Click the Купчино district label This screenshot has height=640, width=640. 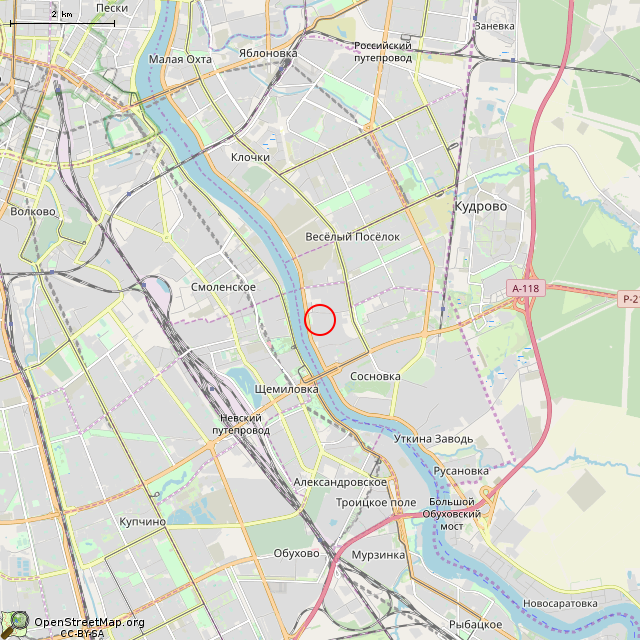(x=142, y=522)
